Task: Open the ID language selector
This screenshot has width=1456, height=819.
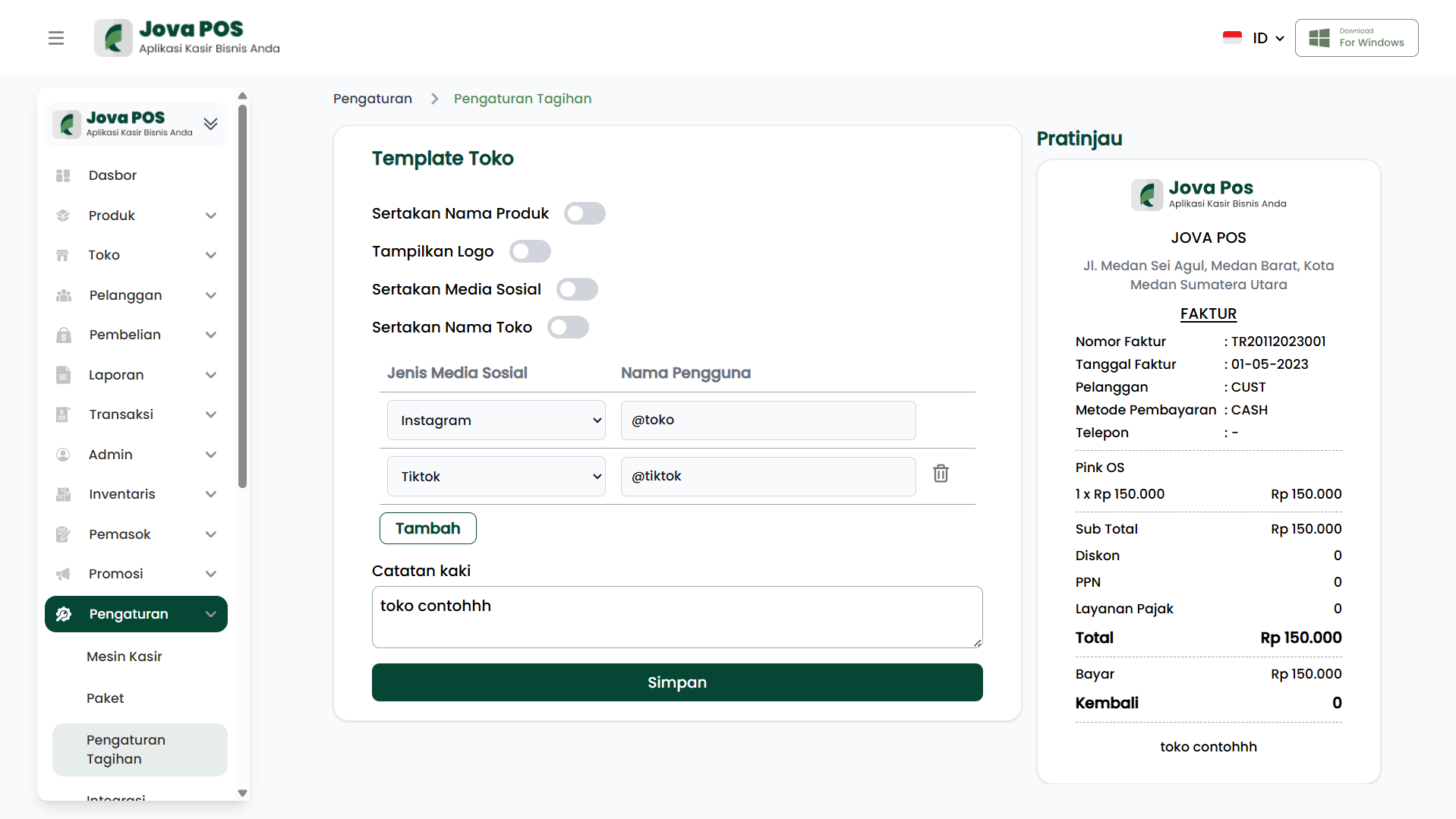Action: 1254,38
